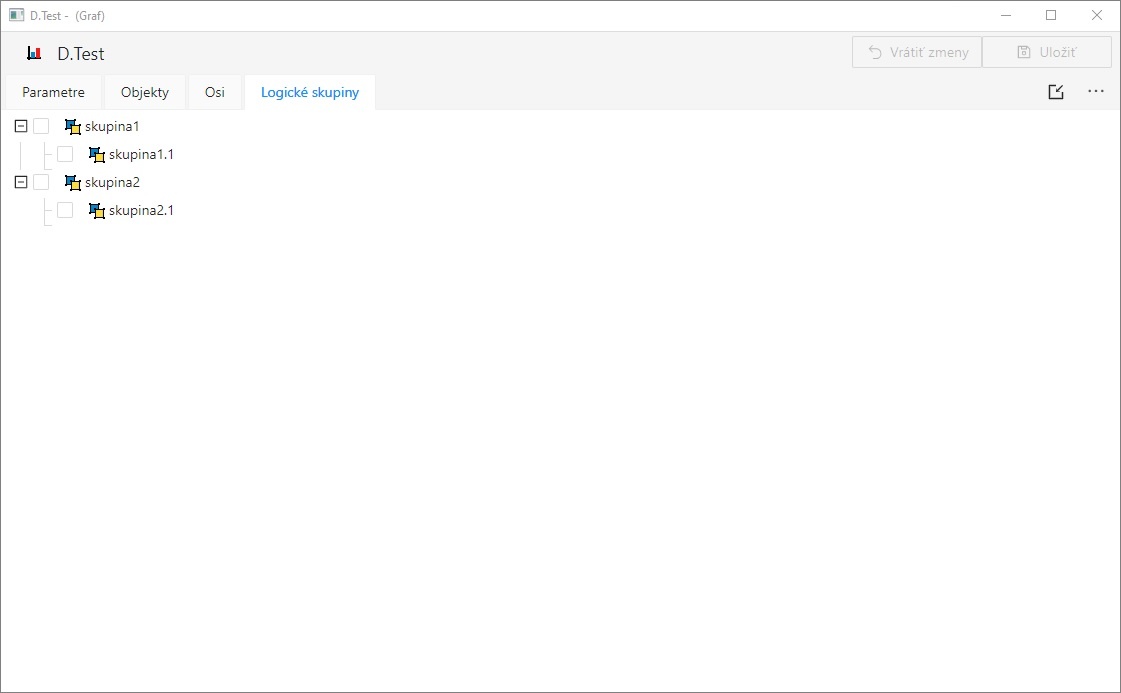Viewport: 1121px width, 693px height.
Task: Check the skupina1 checkbox
Action: coord(41,126)
